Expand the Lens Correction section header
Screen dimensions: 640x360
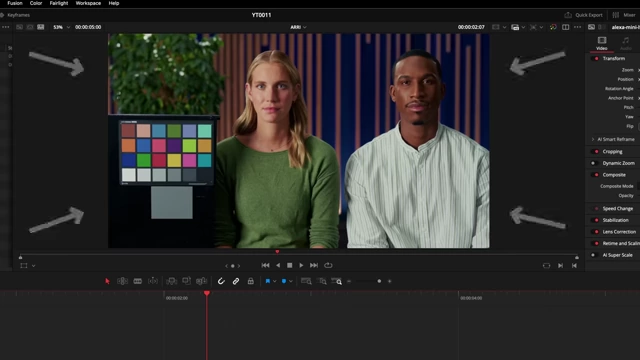coord(619,232)
